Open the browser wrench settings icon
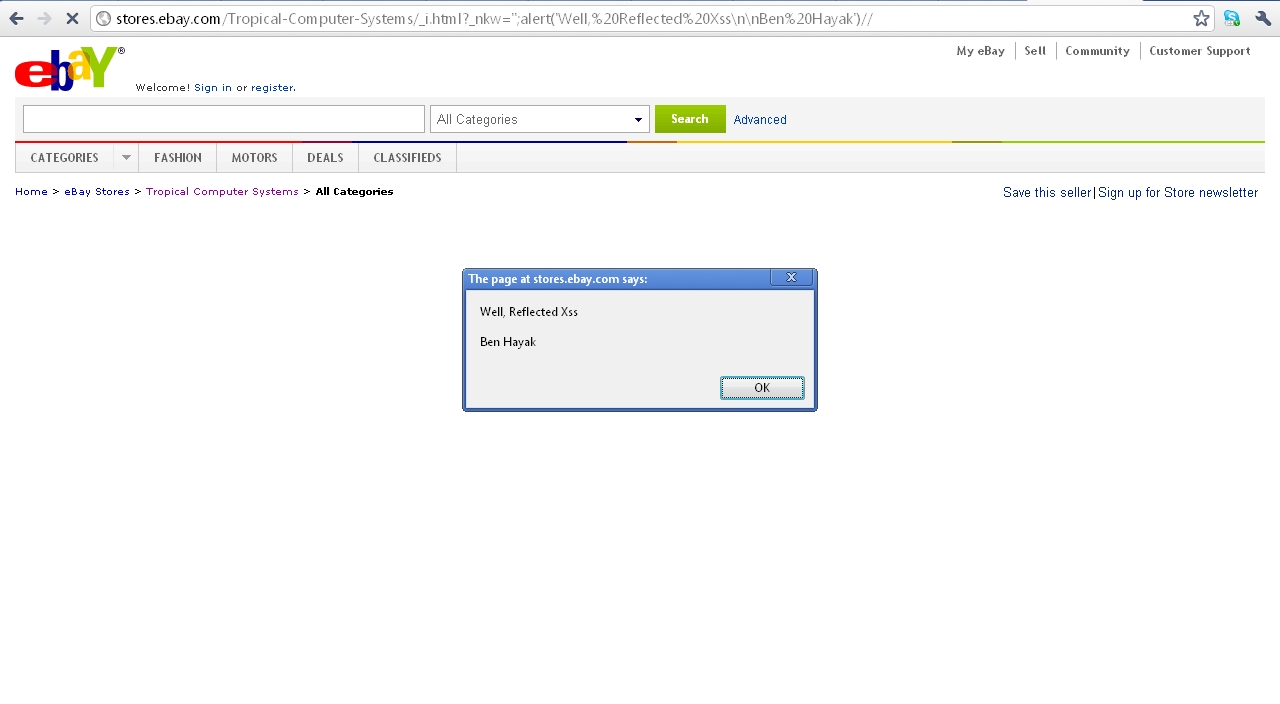This screenshot has height=704, width=1280. 1262,18
